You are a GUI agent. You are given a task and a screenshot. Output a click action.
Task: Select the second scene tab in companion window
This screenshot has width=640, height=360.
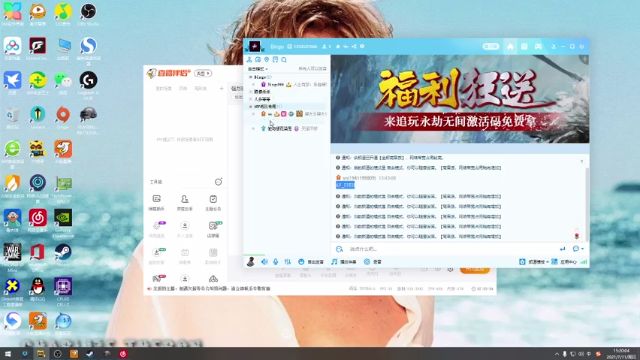183,89
